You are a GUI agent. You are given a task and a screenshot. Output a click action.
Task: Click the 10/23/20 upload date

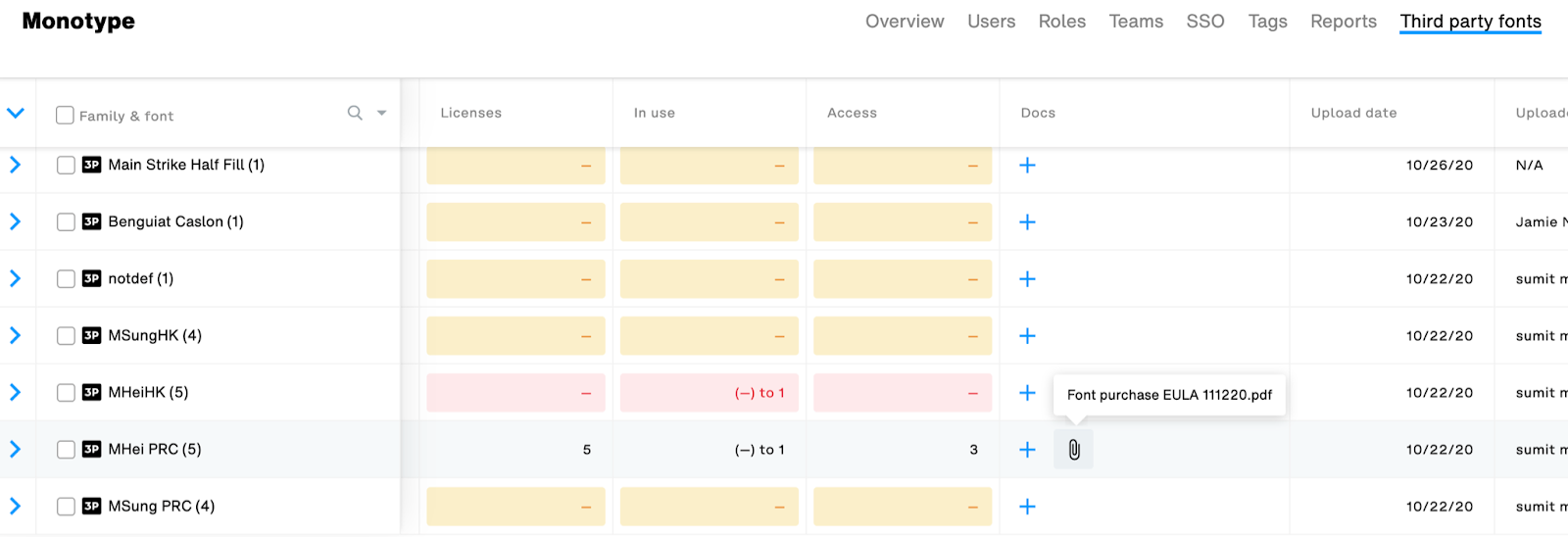[x=1440, y=222]
